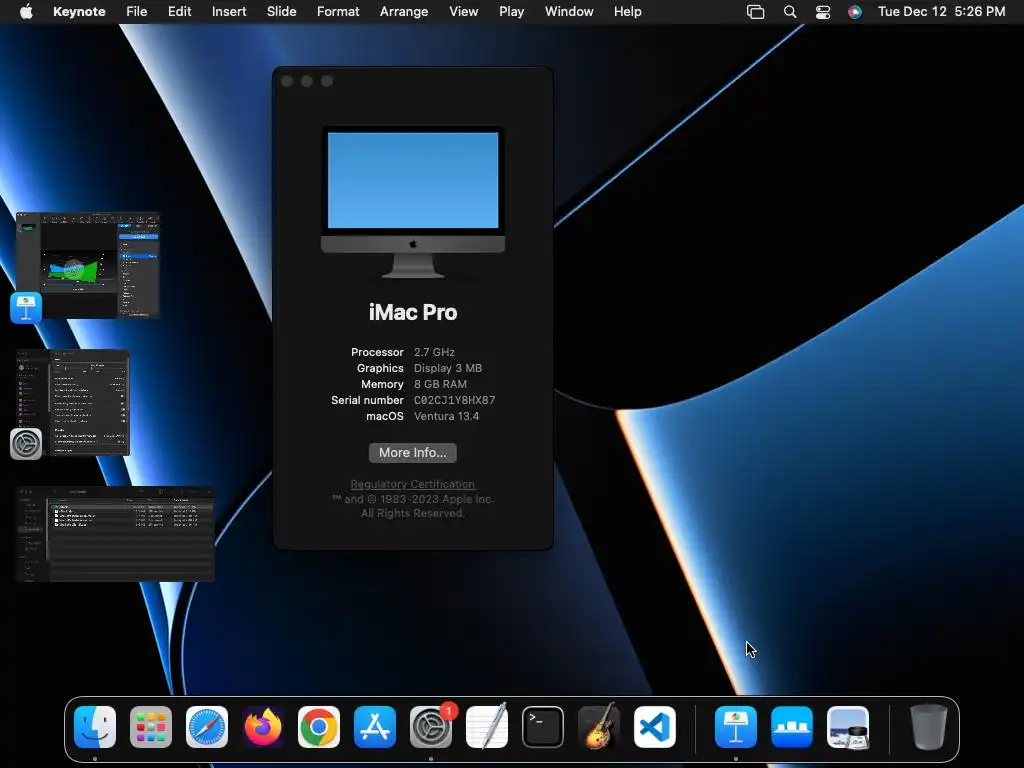
Task: Launch Visual Studio Code from the Dock
Action: pos(655,727)
